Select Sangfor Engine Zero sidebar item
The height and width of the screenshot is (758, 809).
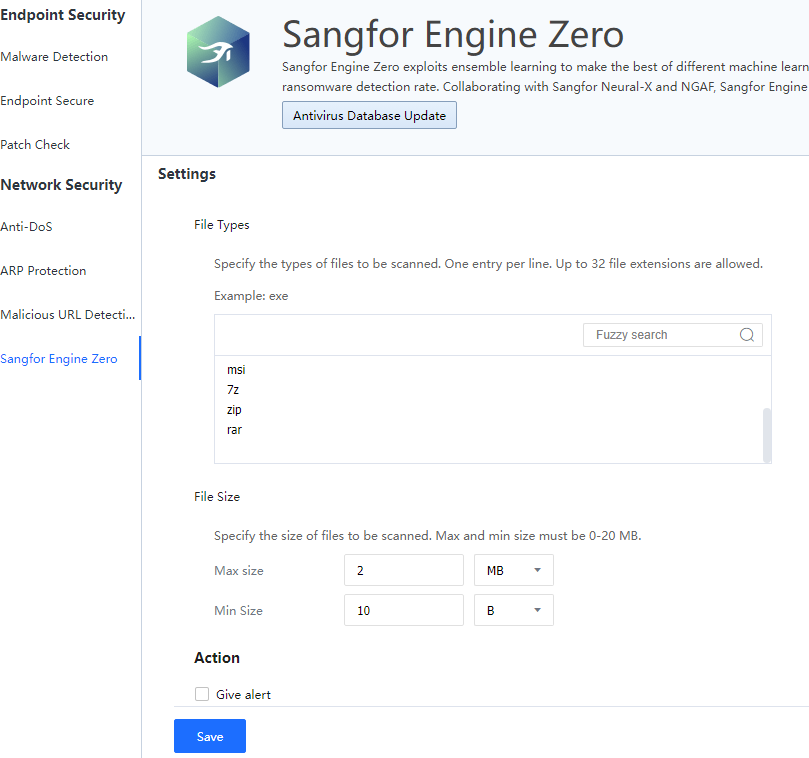(x=59, y=359)
